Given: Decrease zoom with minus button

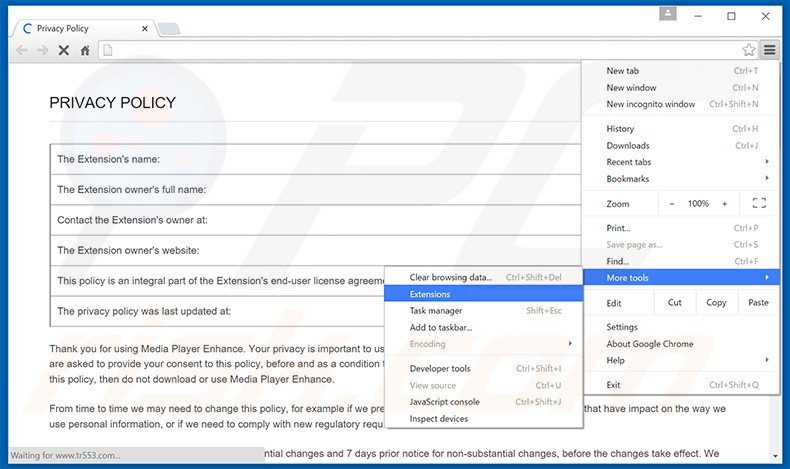Looking at the screenshot, I should click(672, 204).
